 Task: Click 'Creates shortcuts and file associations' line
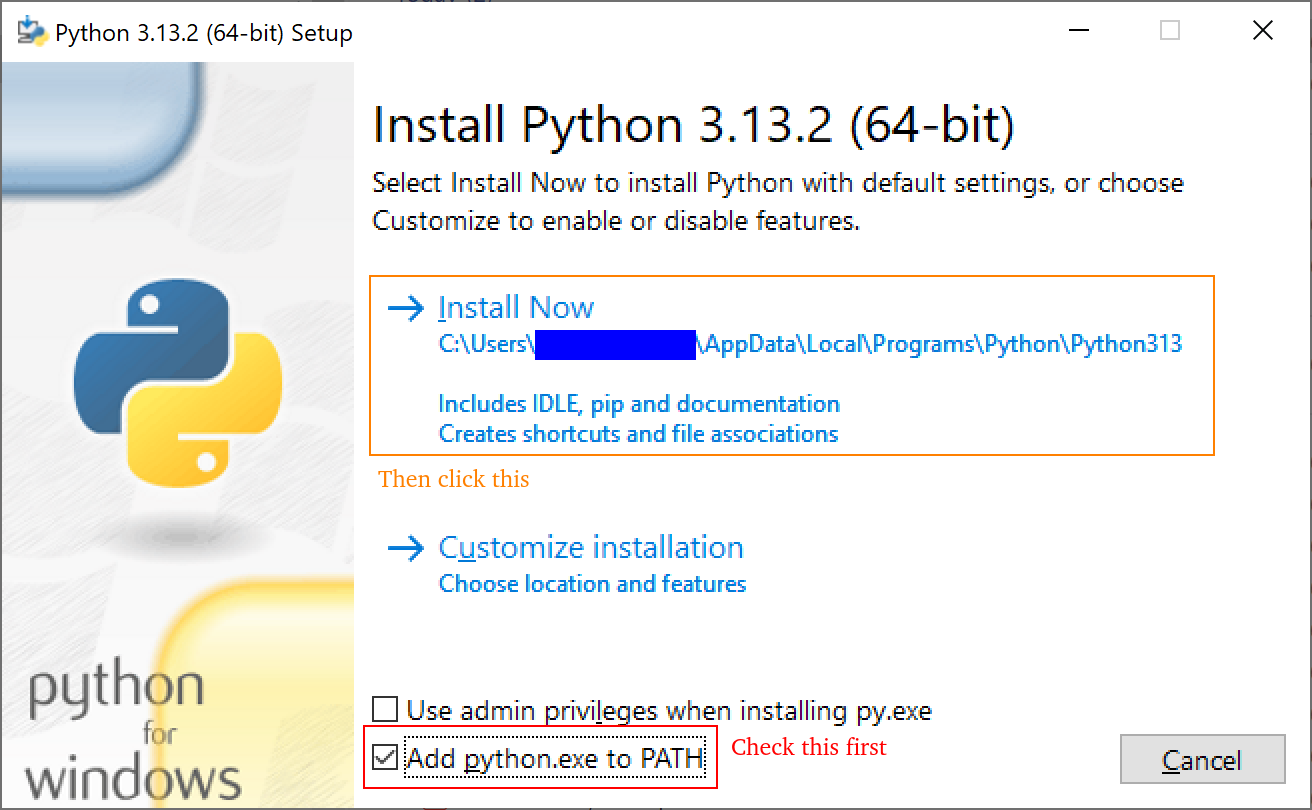[x=638, y=434]
